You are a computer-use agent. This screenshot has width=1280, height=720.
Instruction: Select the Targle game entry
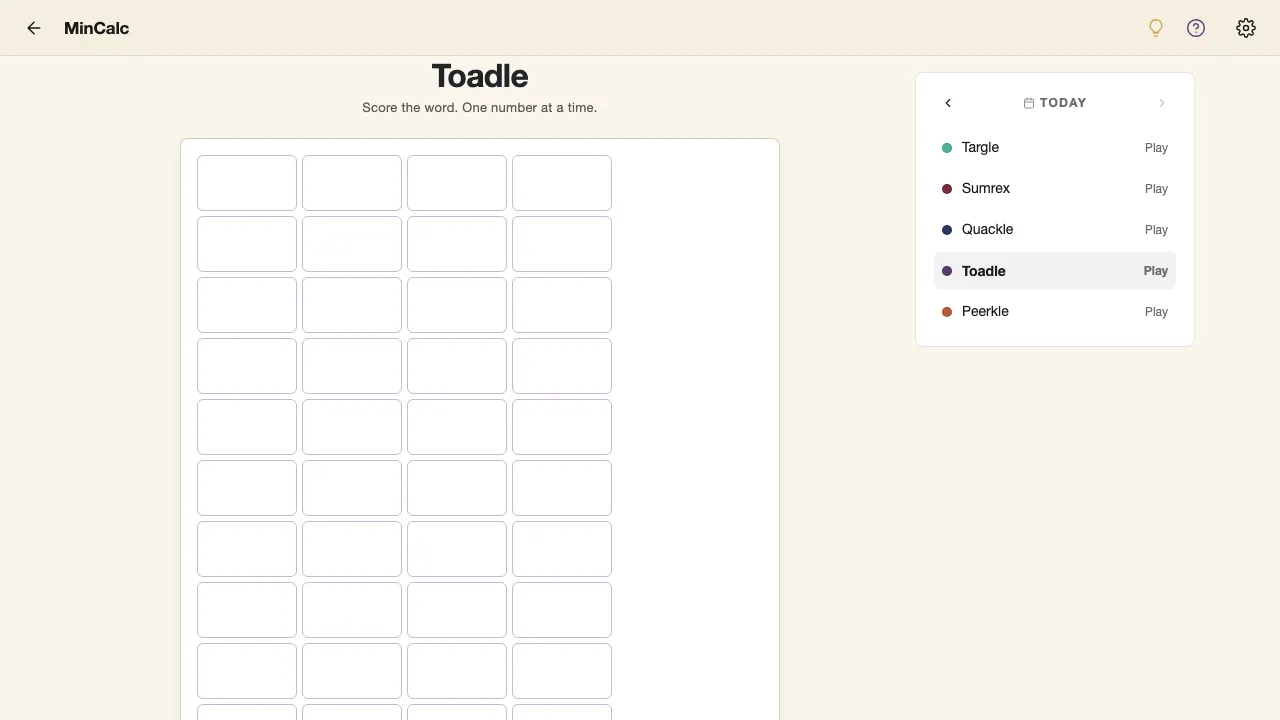pos(1055,148)
